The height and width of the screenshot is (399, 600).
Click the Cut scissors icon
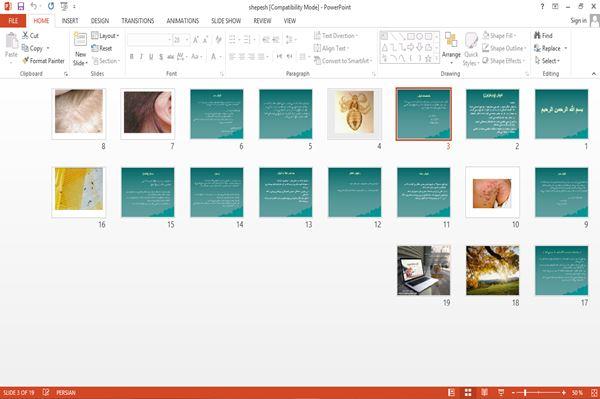coord(25,36)
